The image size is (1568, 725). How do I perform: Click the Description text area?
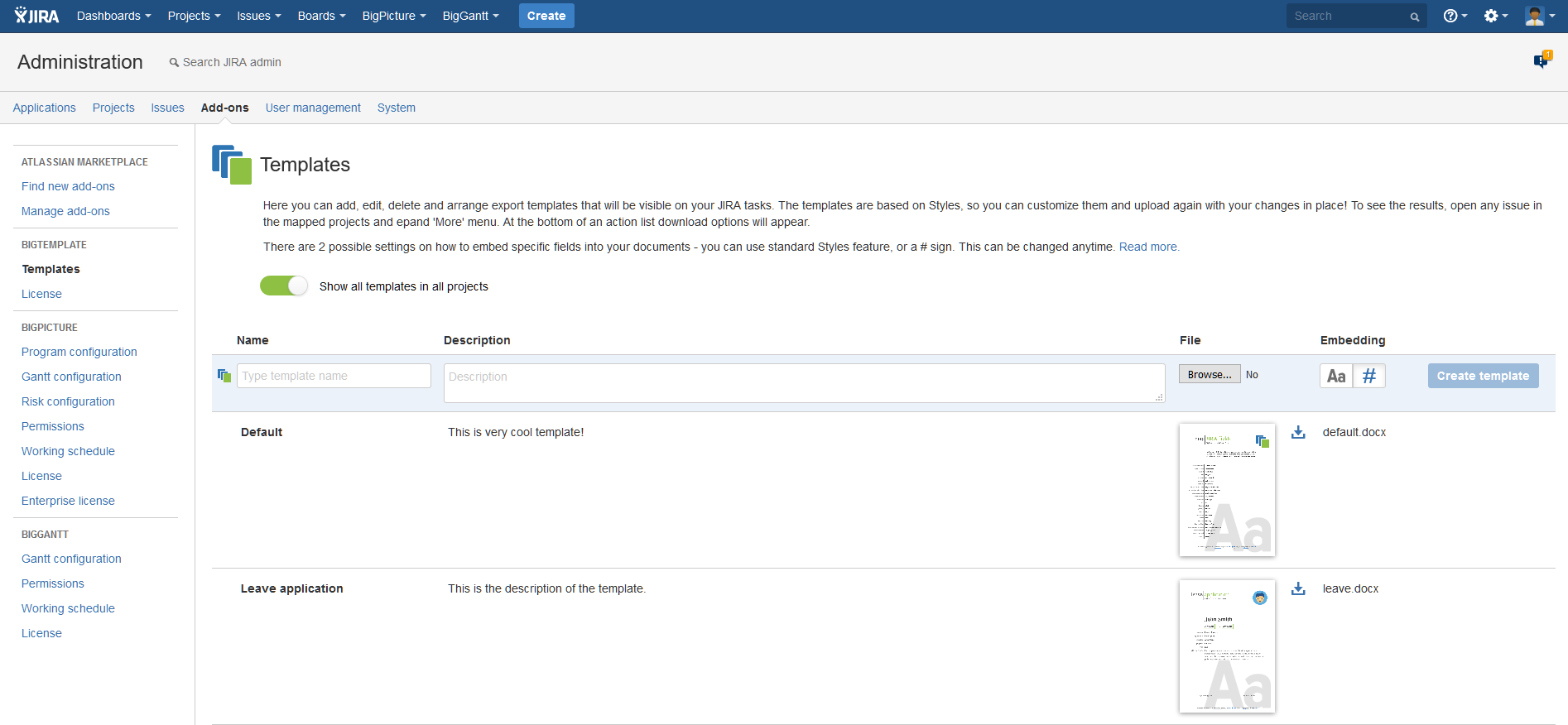point(805,383)
